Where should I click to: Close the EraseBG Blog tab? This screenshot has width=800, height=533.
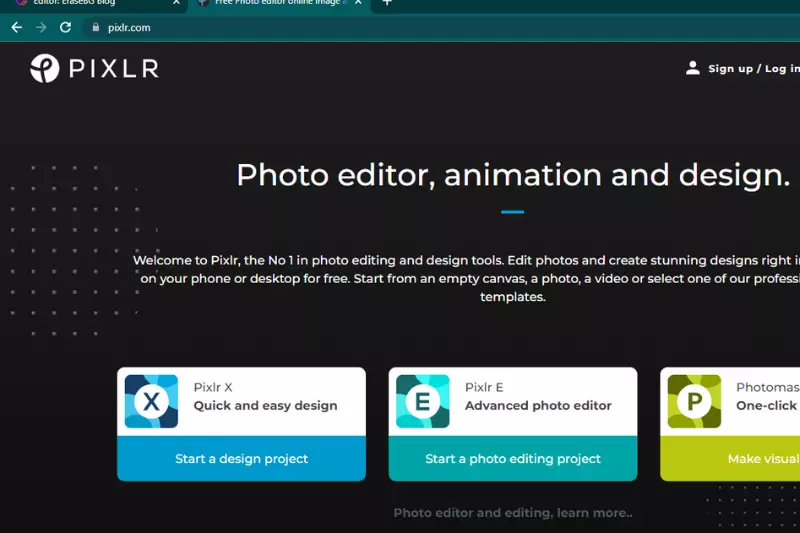click(x=176, y=3)
